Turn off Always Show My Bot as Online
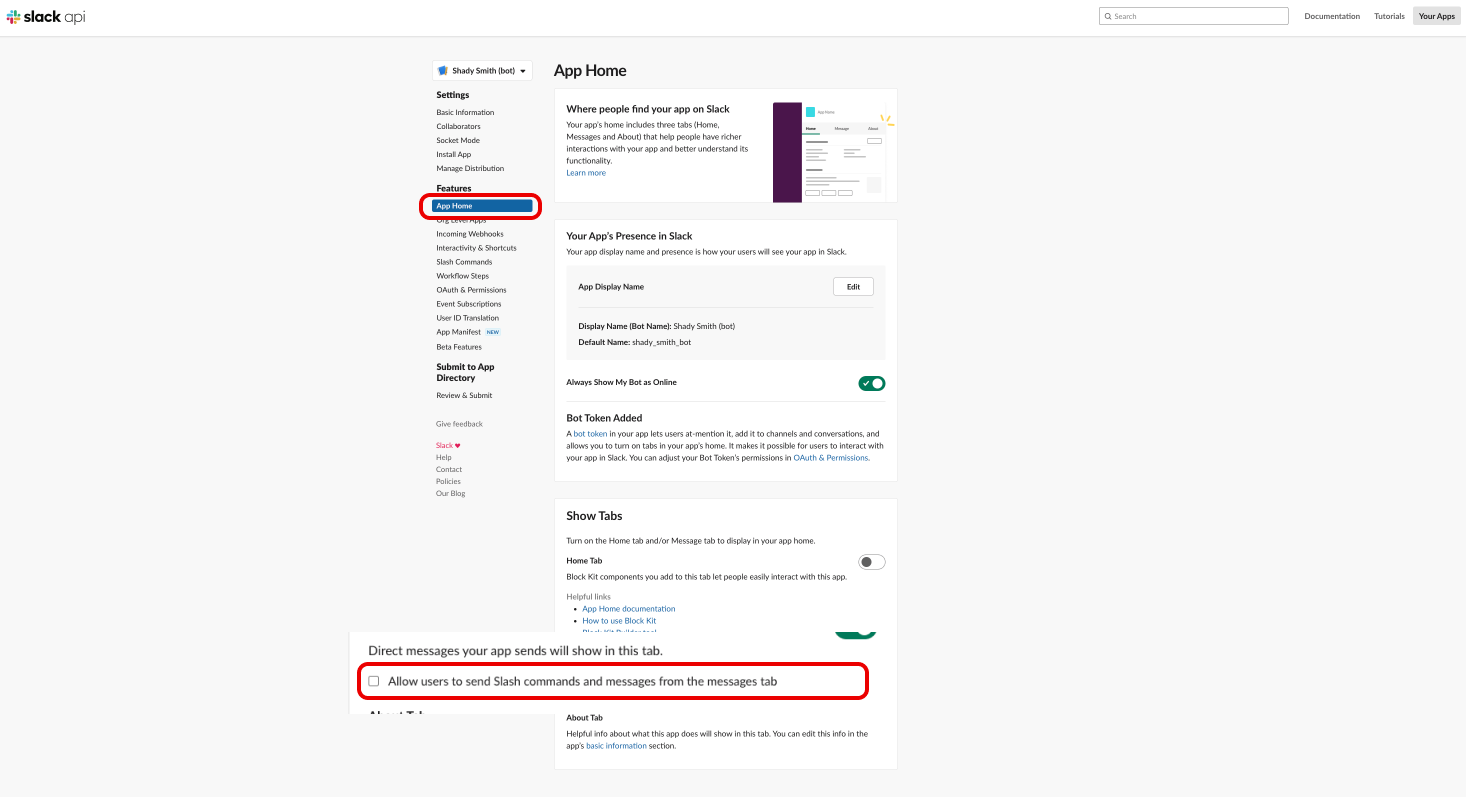The width and height of the screenshot is (1466, 797). tap(871, 383)
